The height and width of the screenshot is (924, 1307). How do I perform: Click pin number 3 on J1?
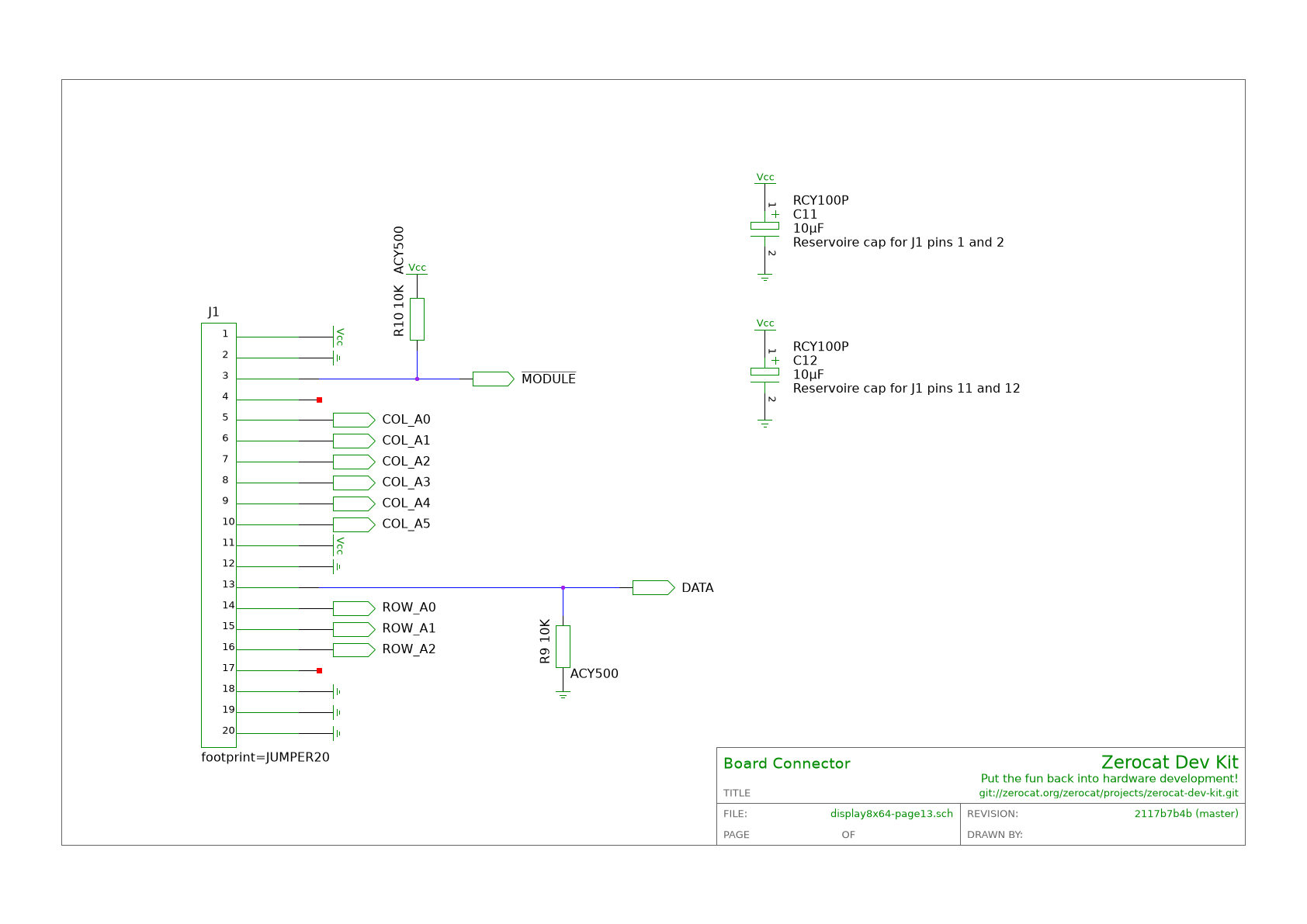[x=226, y=375]
